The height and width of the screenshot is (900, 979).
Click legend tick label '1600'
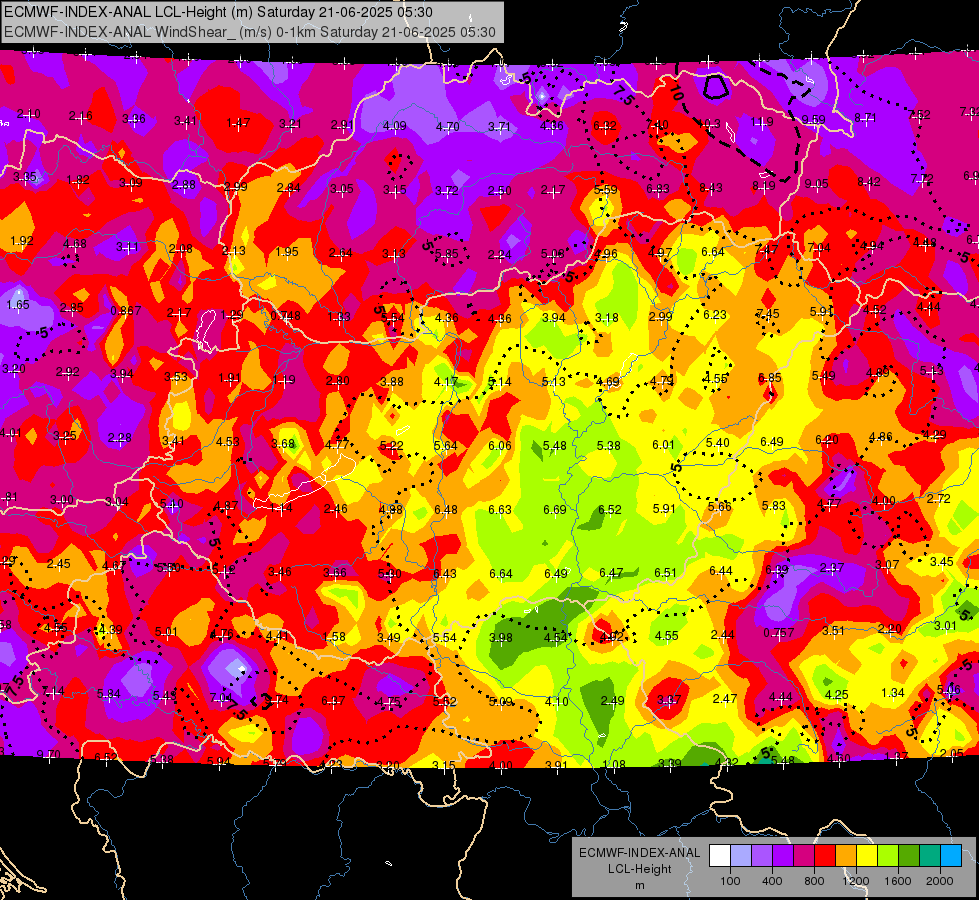pos(898,881)
